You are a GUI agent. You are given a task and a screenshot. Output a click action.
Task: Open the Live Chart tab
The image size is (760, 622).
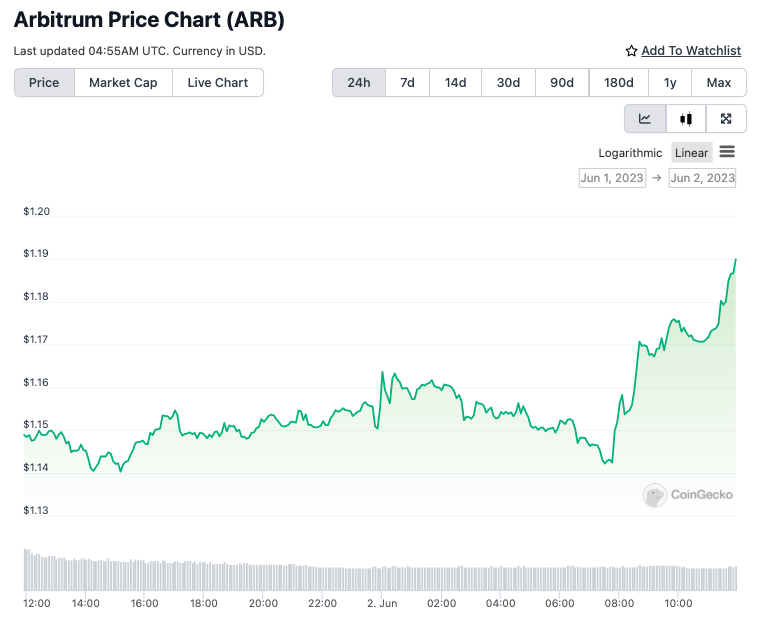click(x=218, y=82)
